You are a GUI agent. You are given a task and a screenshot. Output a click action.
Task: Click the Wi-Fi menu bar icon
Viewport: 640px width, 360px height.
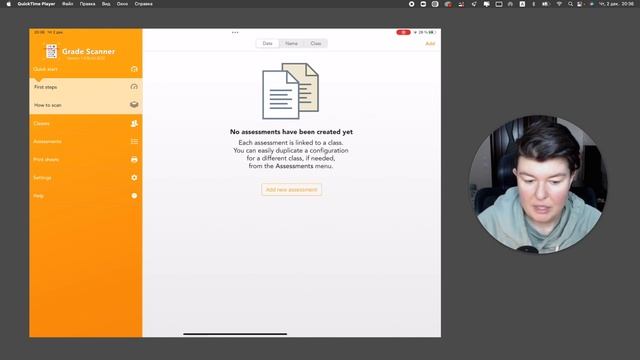pos(559,4)
